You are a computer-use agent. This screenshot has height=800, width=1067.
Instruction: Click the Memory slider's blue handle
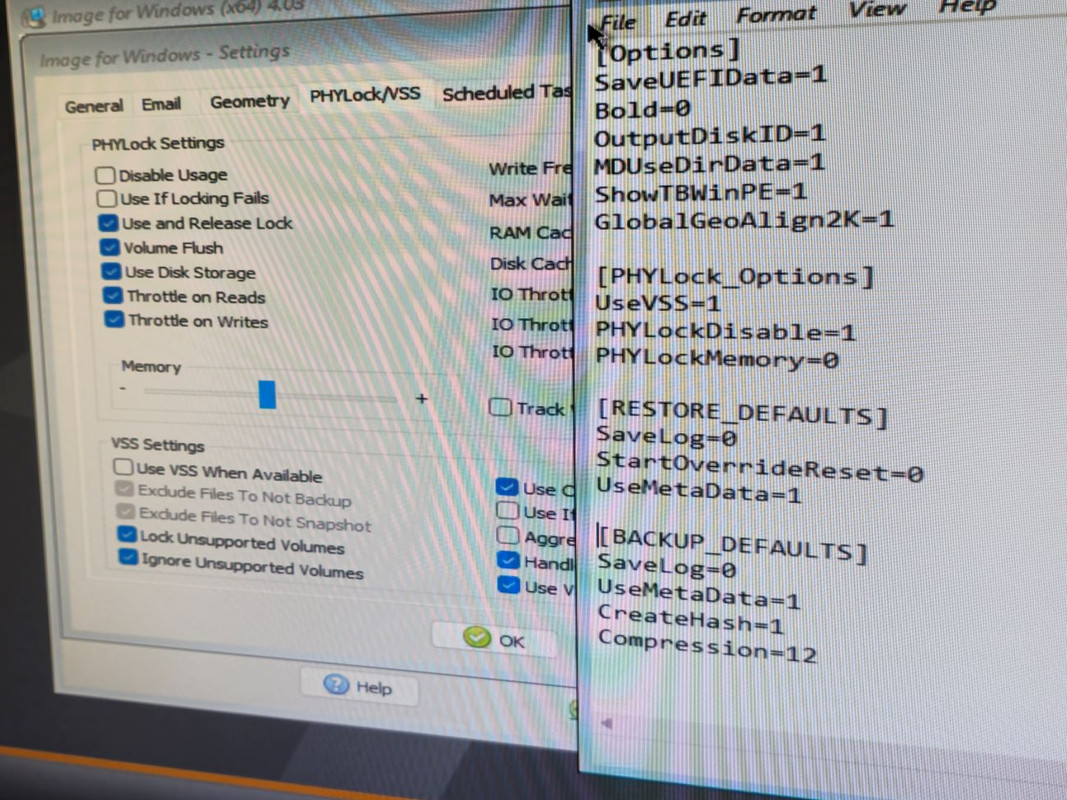tap(267, 395)
